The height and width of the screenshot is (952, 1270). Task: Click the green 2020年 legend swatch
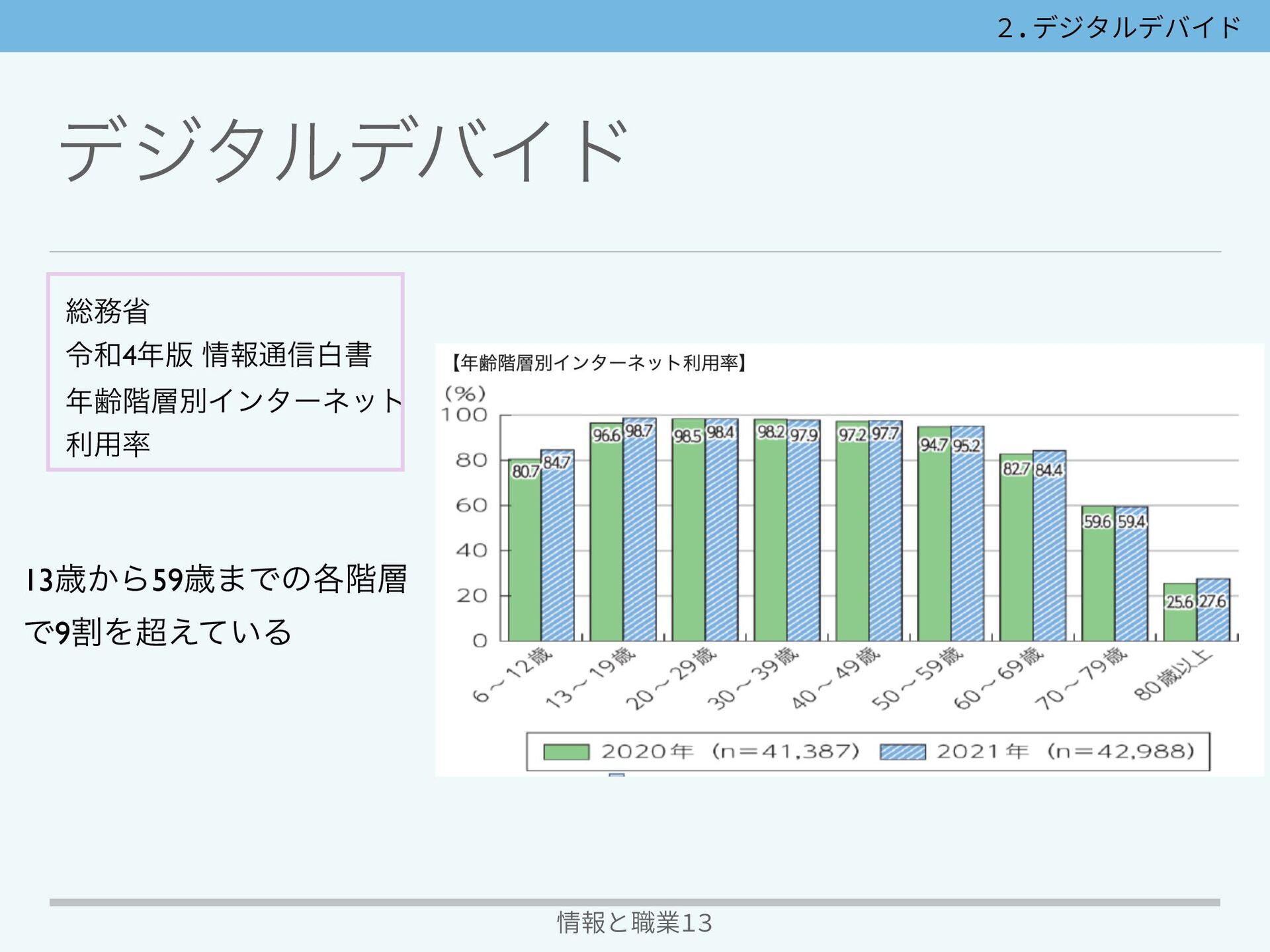[566, 752]
